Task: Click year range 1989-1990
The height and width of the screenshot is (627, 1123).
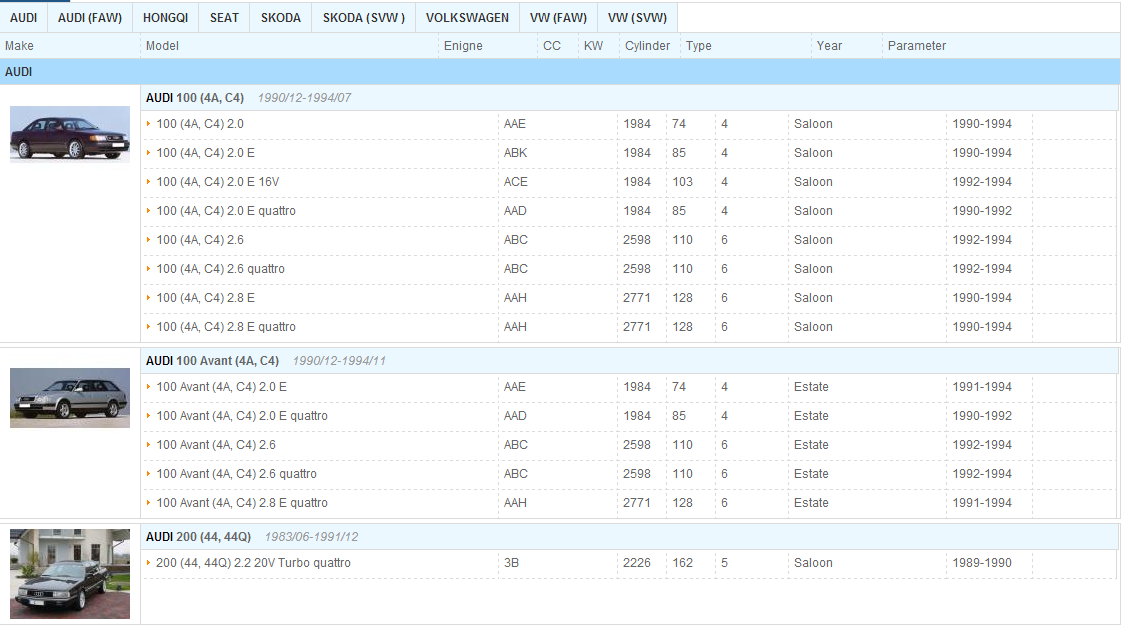Action: 982,563
